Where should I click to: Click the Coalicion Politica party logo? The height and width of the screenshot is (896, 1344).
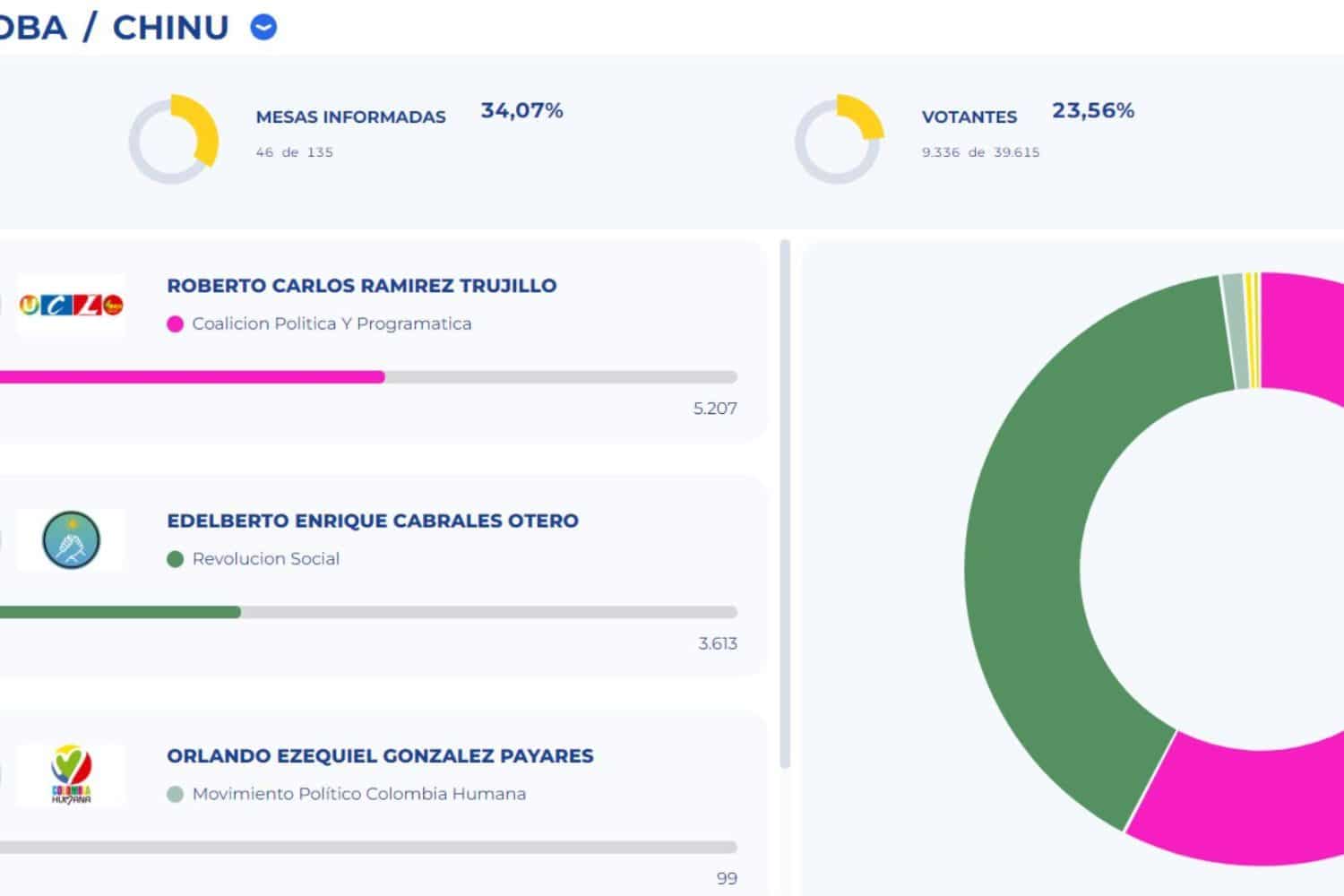71,306
